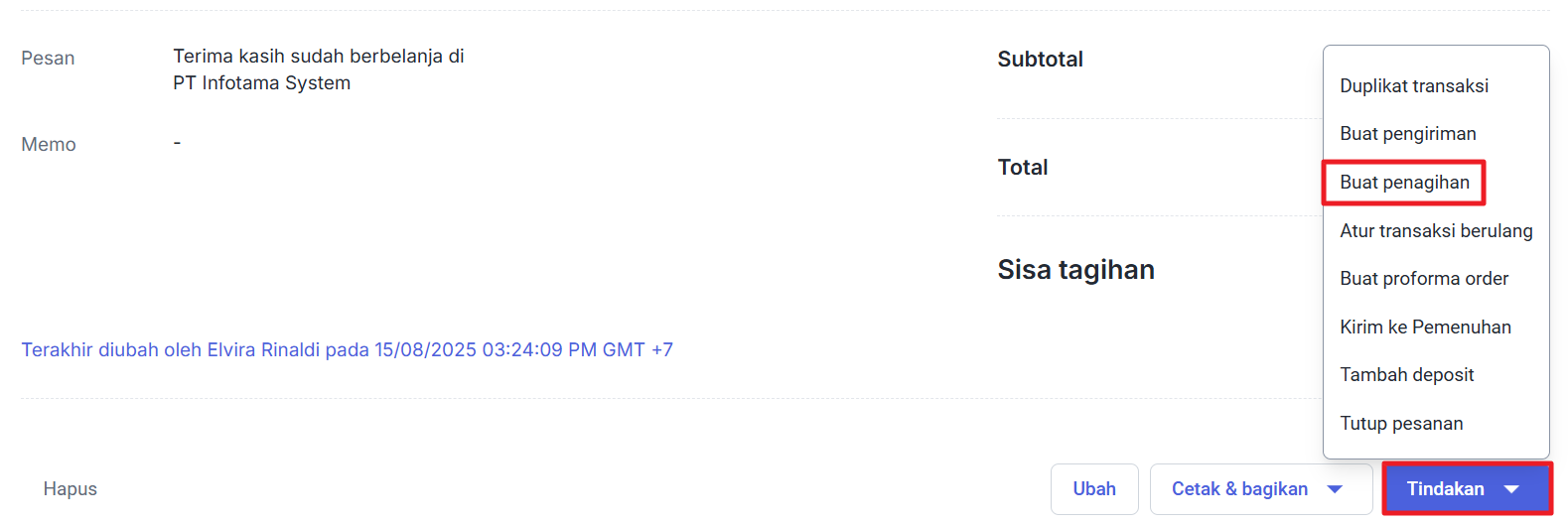Click the Pesan field label
The image size is (1568, 525).
point(48,59)
